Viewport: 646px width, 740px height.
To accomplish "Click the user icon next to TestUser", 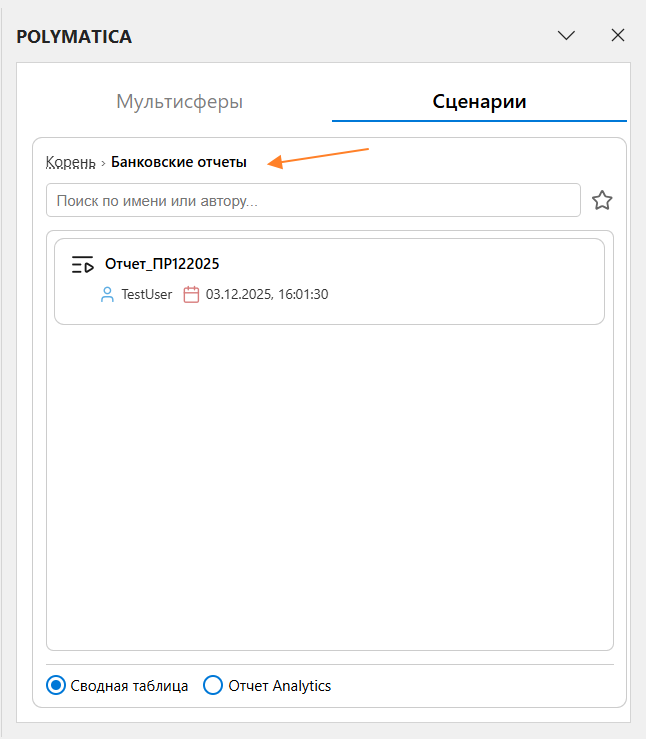I will click(x=108, y=295).
